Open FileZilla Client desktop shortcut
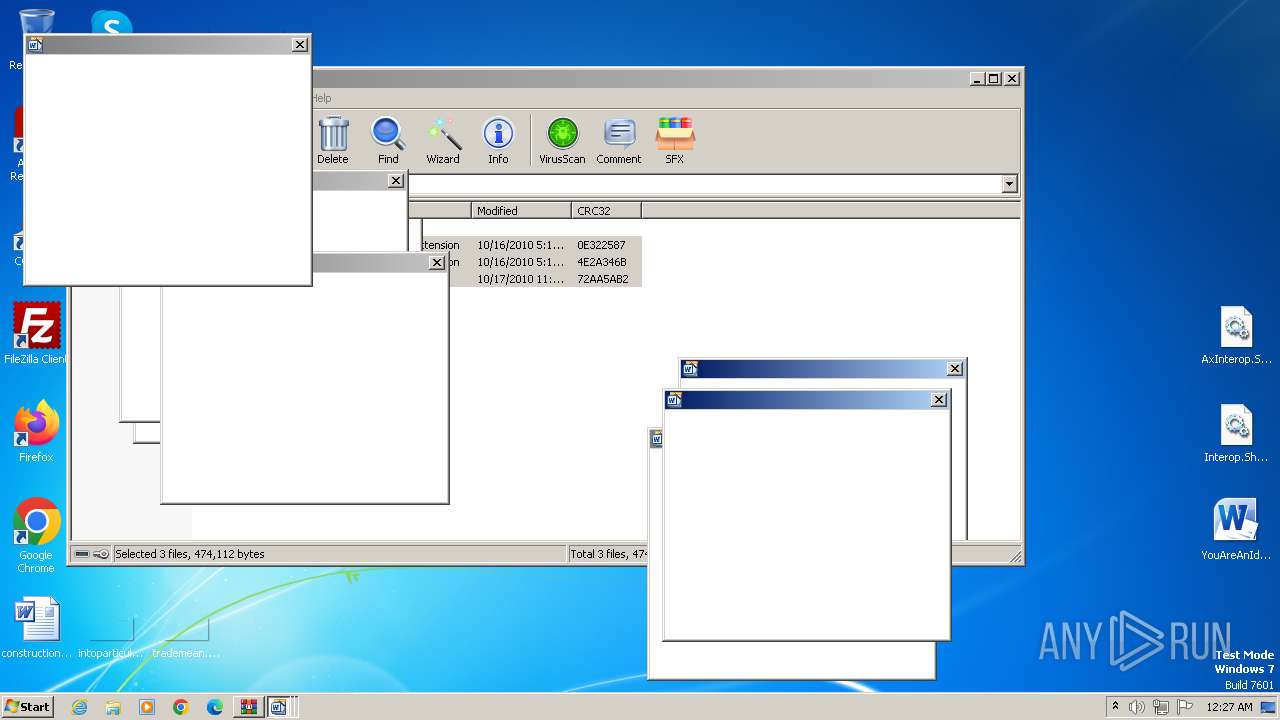Viewport: 1280px width, 720px height. coord(36,334)
